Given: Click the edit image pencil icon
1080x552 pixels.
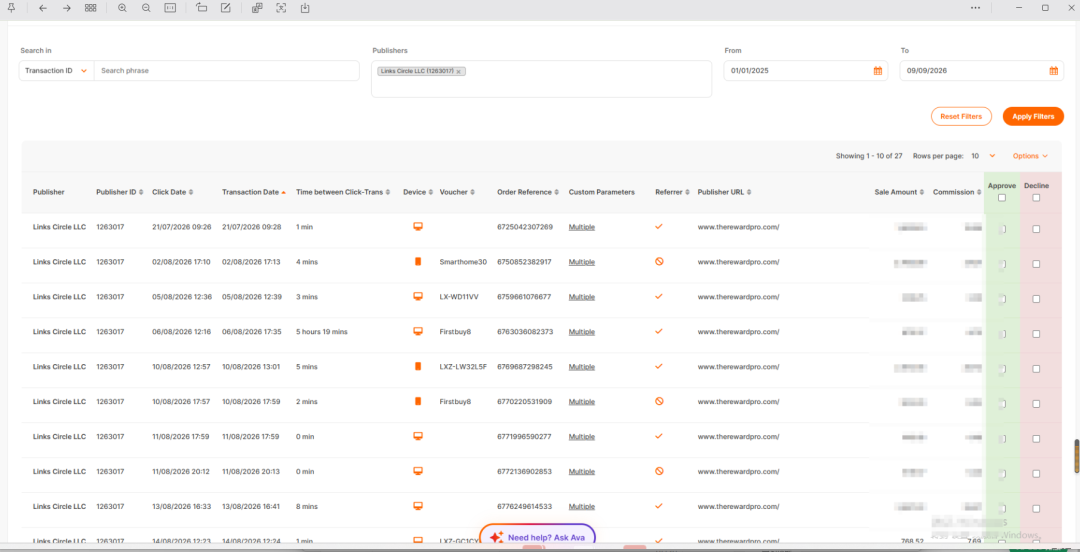Looking at the screenshot, I should 225,8.
